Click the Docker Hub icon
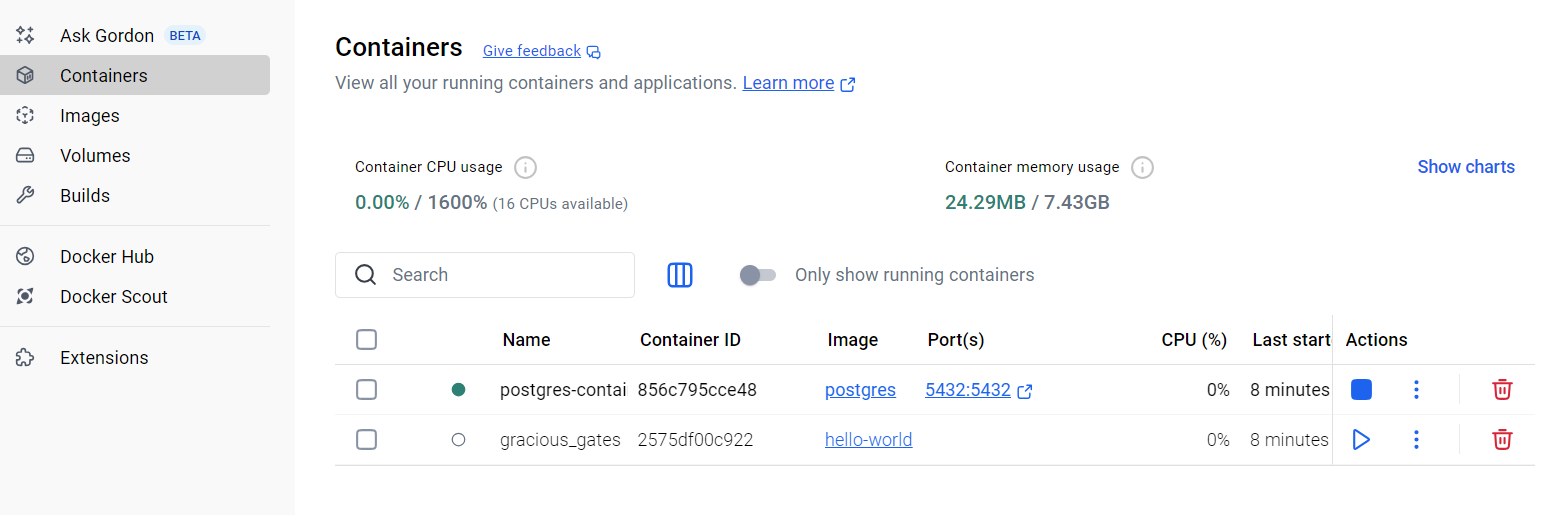1559x515 pixels. click(26, 256)
